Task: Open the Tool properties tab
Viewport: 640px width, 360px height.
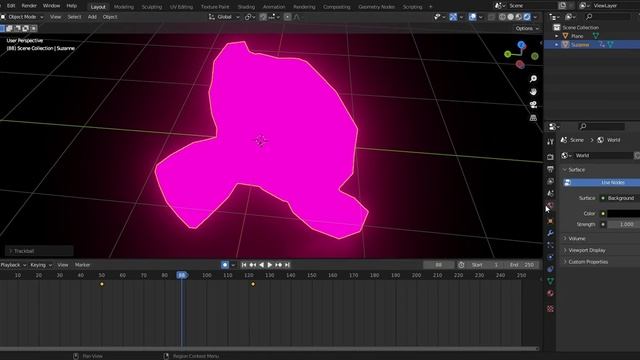Action: pos(550,142)
